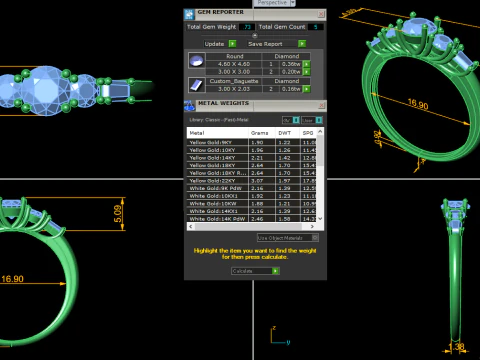This screenshot has height=360, width=480.
Task: Open the Perspective viewport tab
Action: pyautogui.click(x=272, y=3)
